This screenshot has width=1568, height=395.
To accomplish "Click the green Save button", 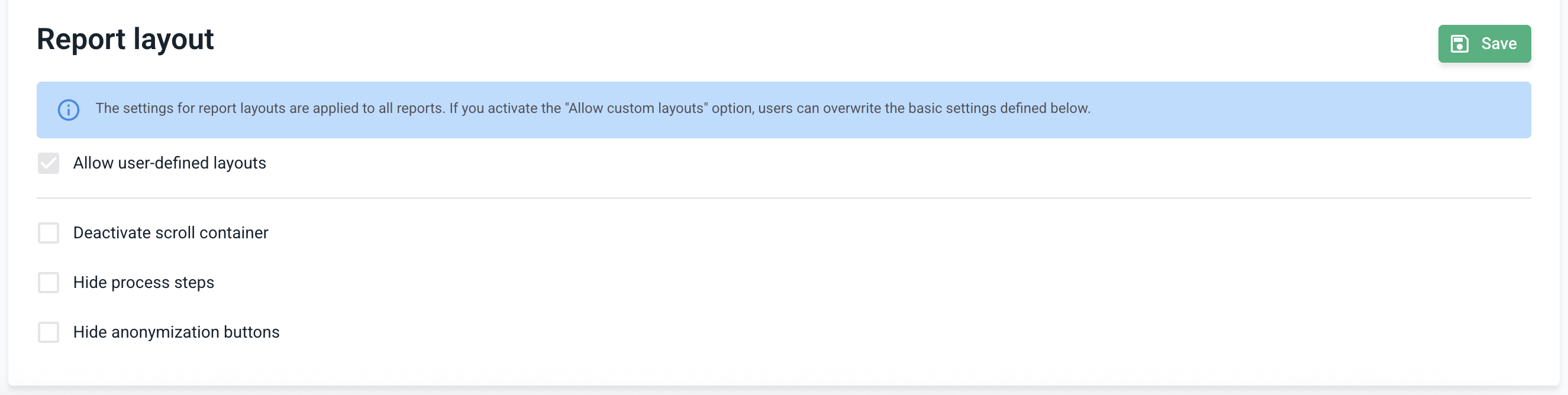I will [1484, 44].
